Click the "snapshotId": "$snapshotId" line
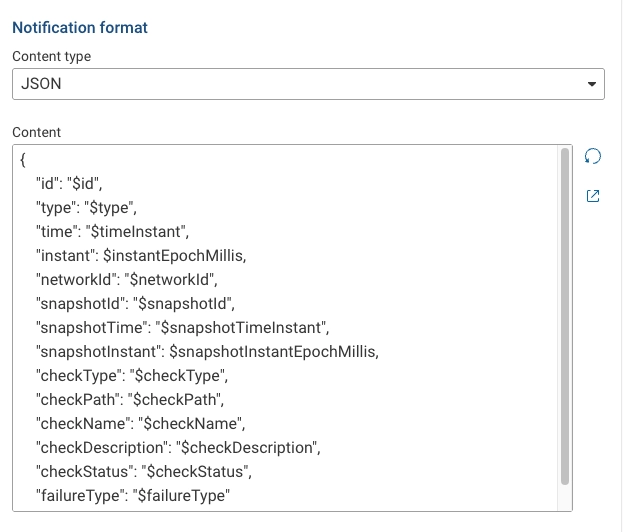Viewport: 623px width, 532px height. coord(135,304)
